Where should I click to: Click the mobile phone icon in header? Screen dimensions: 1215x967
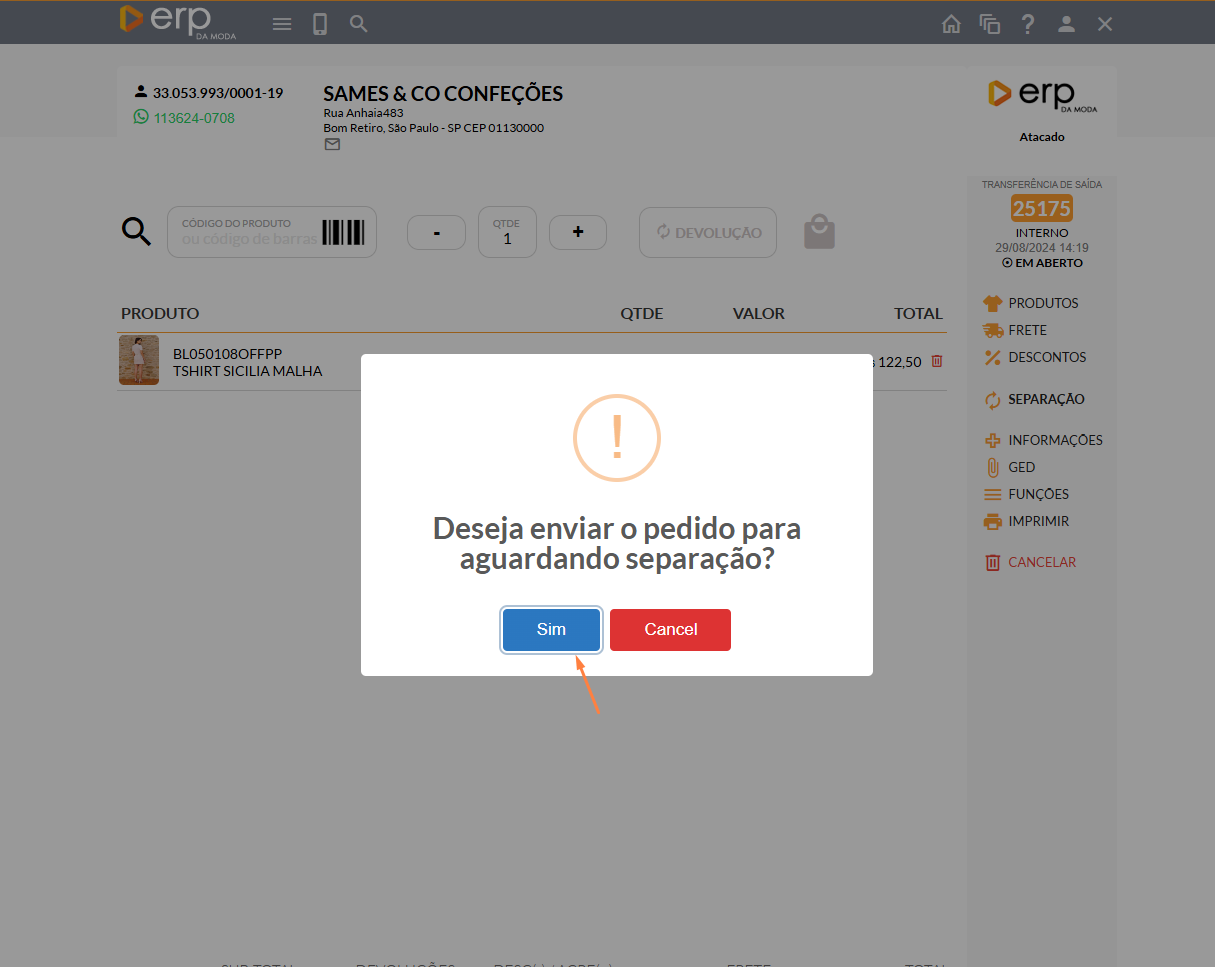[x=320, y=24]
